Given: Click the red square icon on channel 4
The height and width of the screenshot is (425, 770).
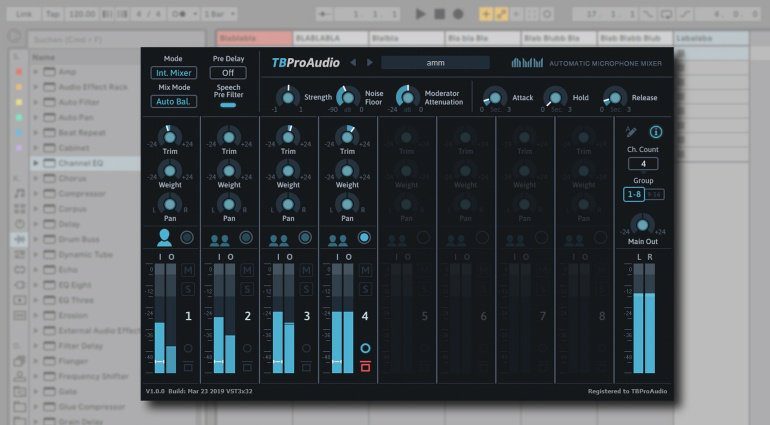Looking at the screenshot, I should coord(365,366).
